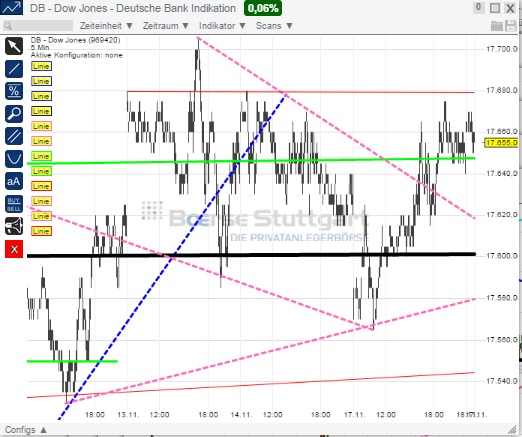The image size is (522, 437).
Task: Click the topmost Linie label in the legend
Action: click(x=41, y=66)
